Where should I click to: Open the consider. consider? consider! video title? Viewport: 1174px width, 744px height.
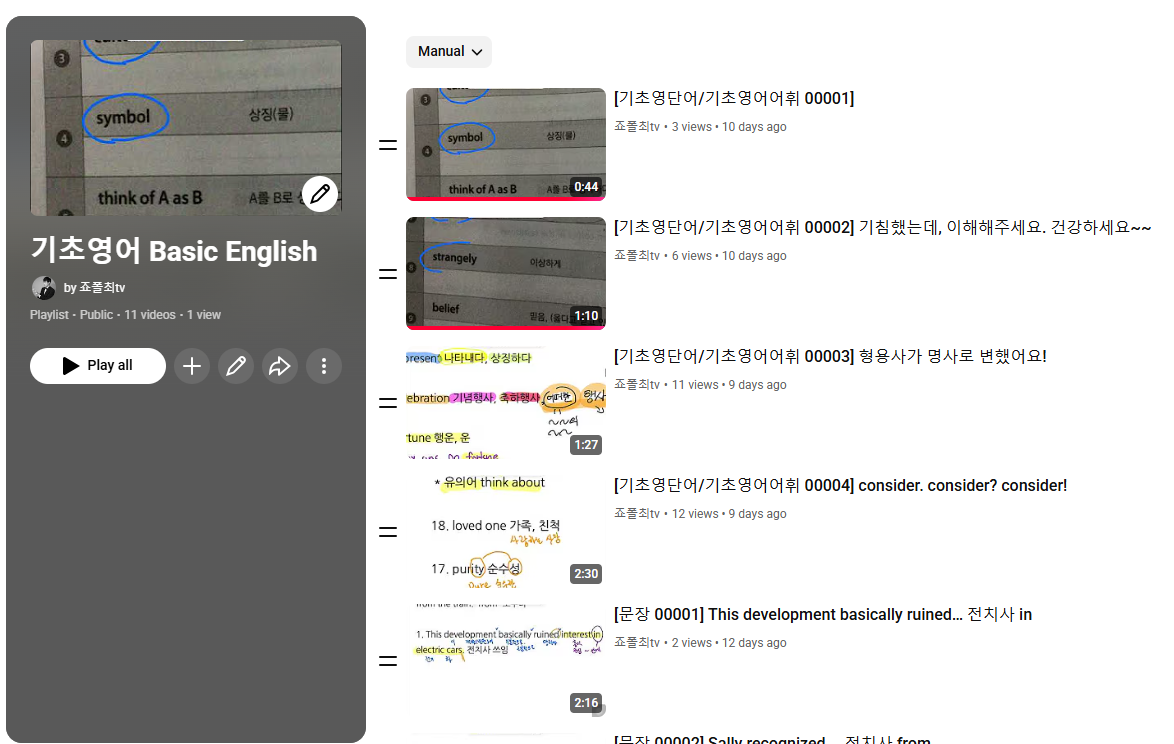(840, 485)
